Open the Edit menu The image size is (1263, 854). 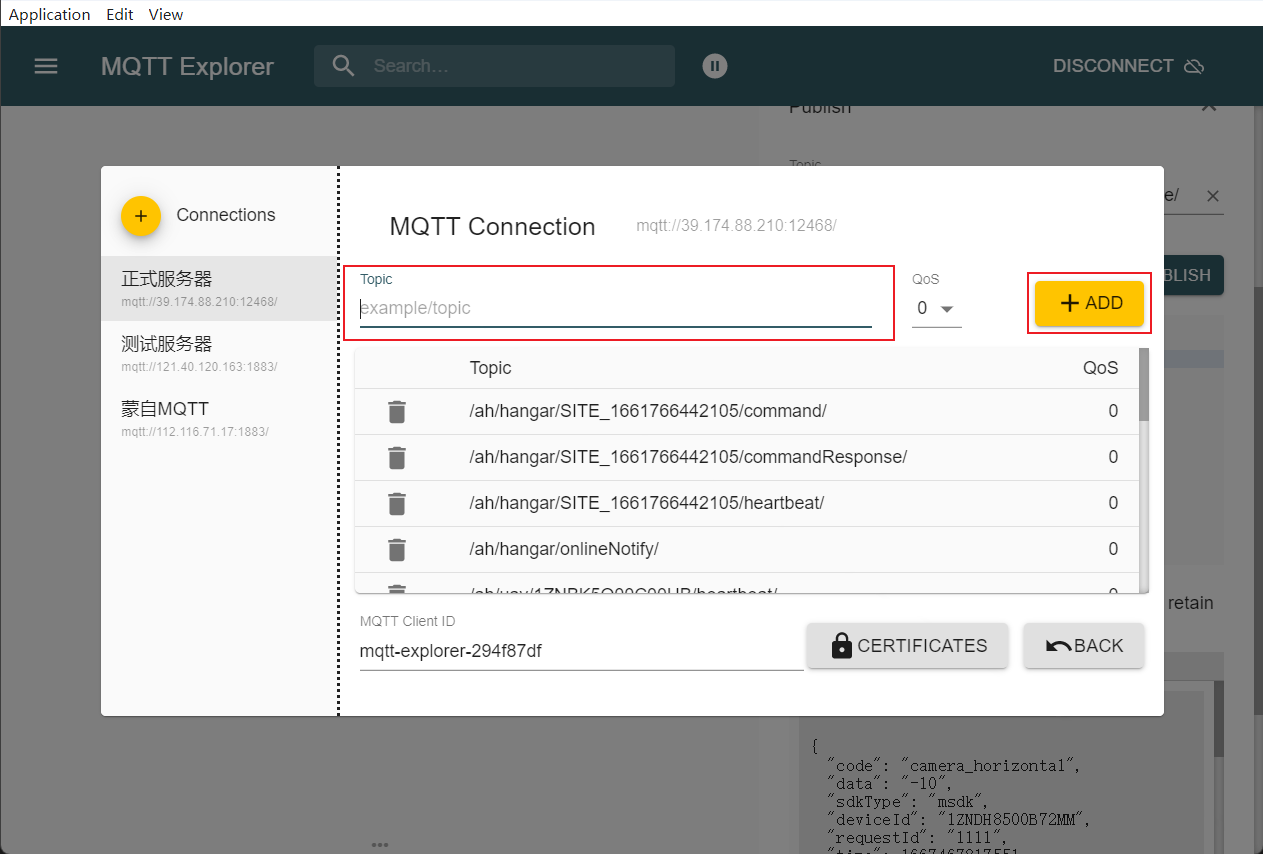pos(120,14)
